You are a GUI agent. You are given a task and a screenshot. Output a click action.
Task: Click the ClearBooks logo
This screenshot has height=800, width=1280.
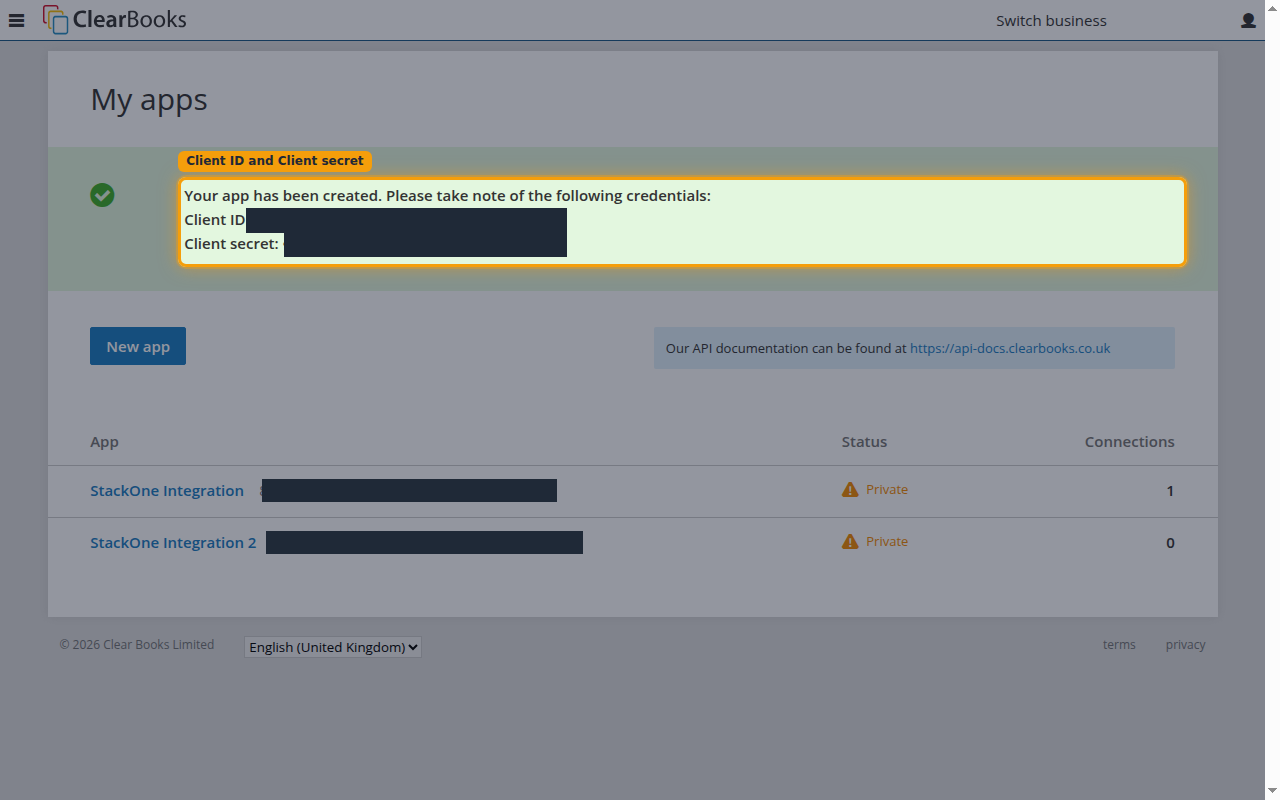[114, 19]
